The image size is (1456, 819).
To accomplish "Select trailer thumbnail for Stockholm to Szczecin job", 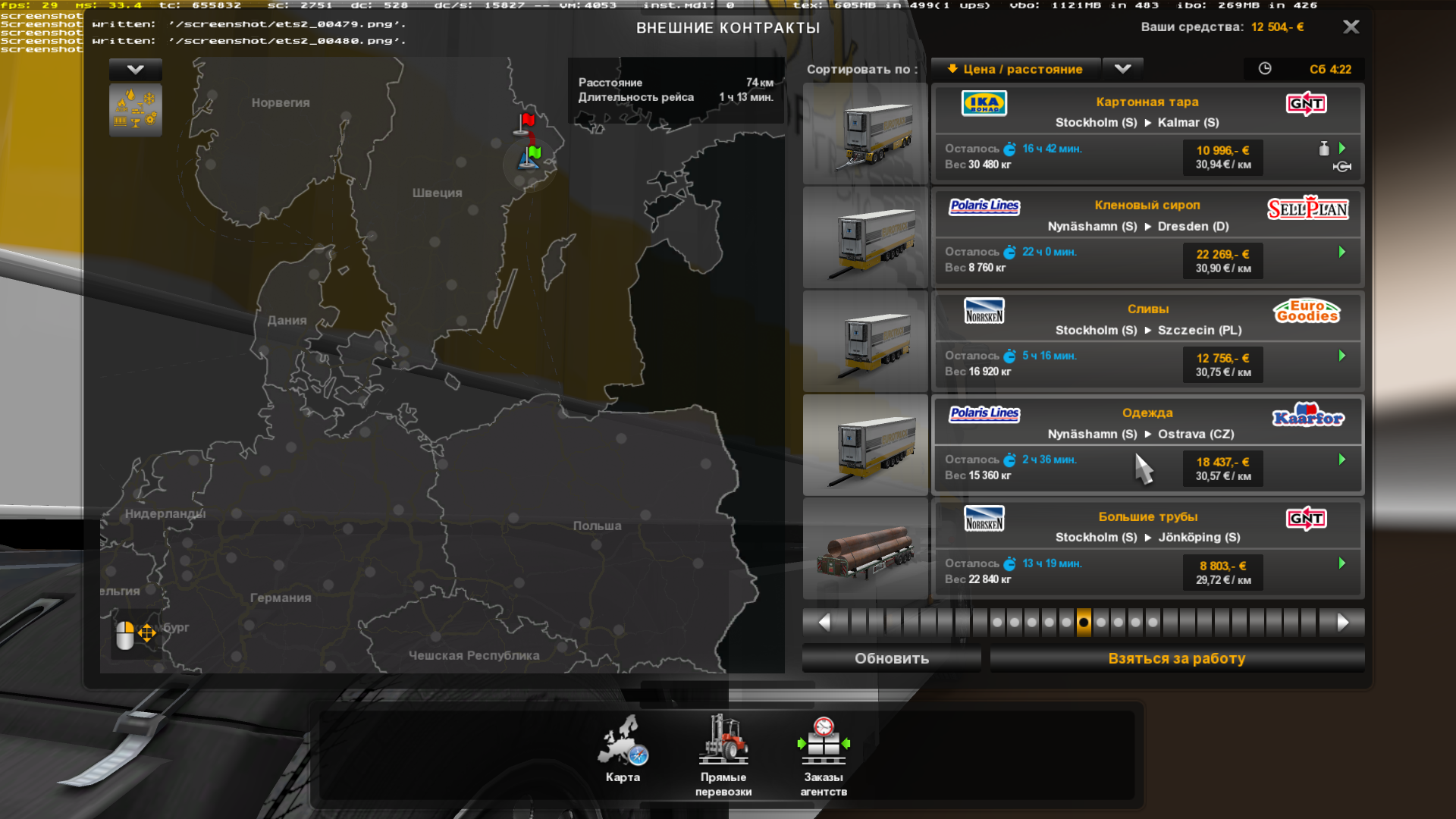I will 865,341.
